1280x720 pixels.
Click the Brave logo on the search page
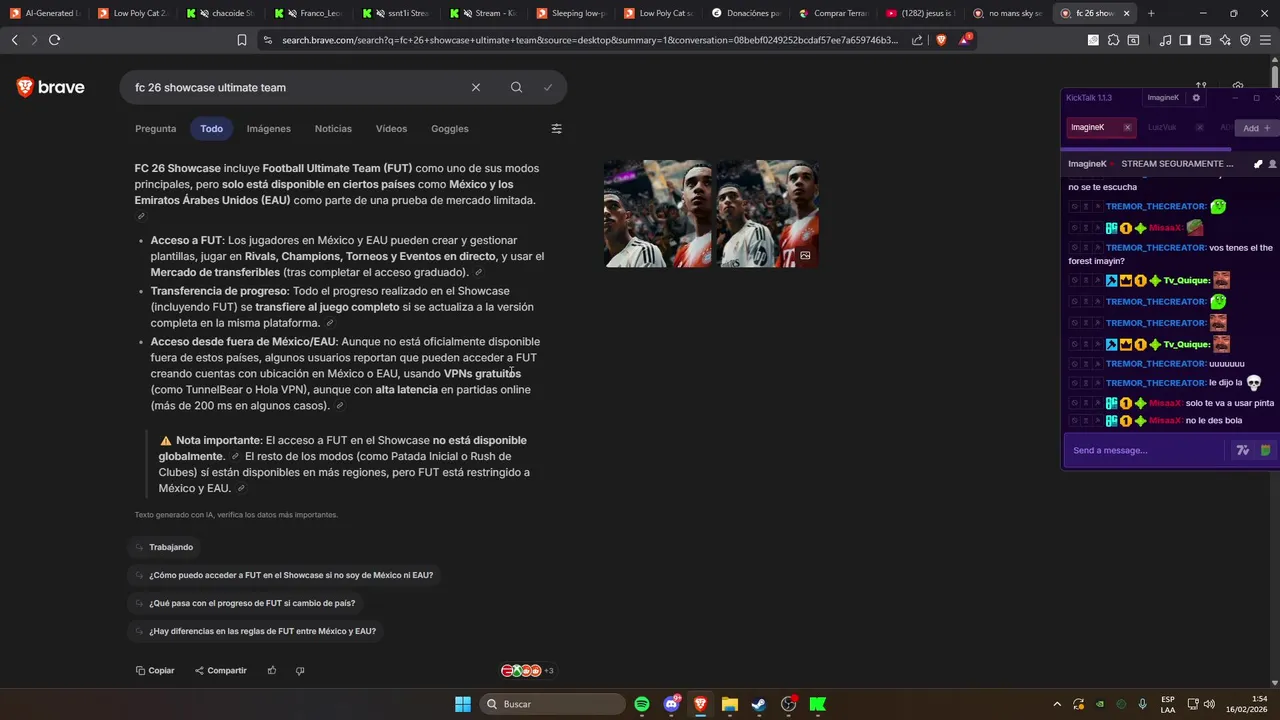coord(50,88)
